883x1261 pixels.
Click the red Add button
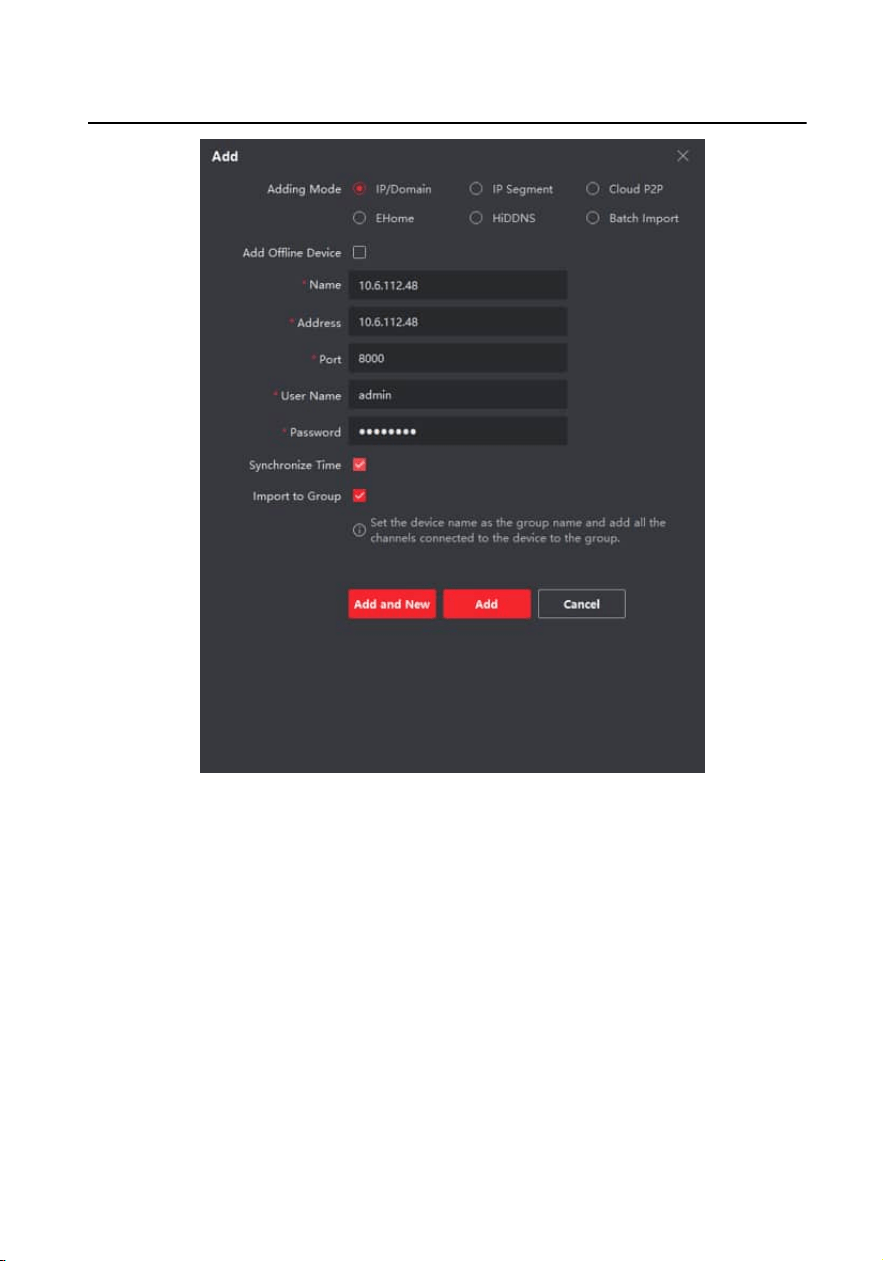click(487, 604)
